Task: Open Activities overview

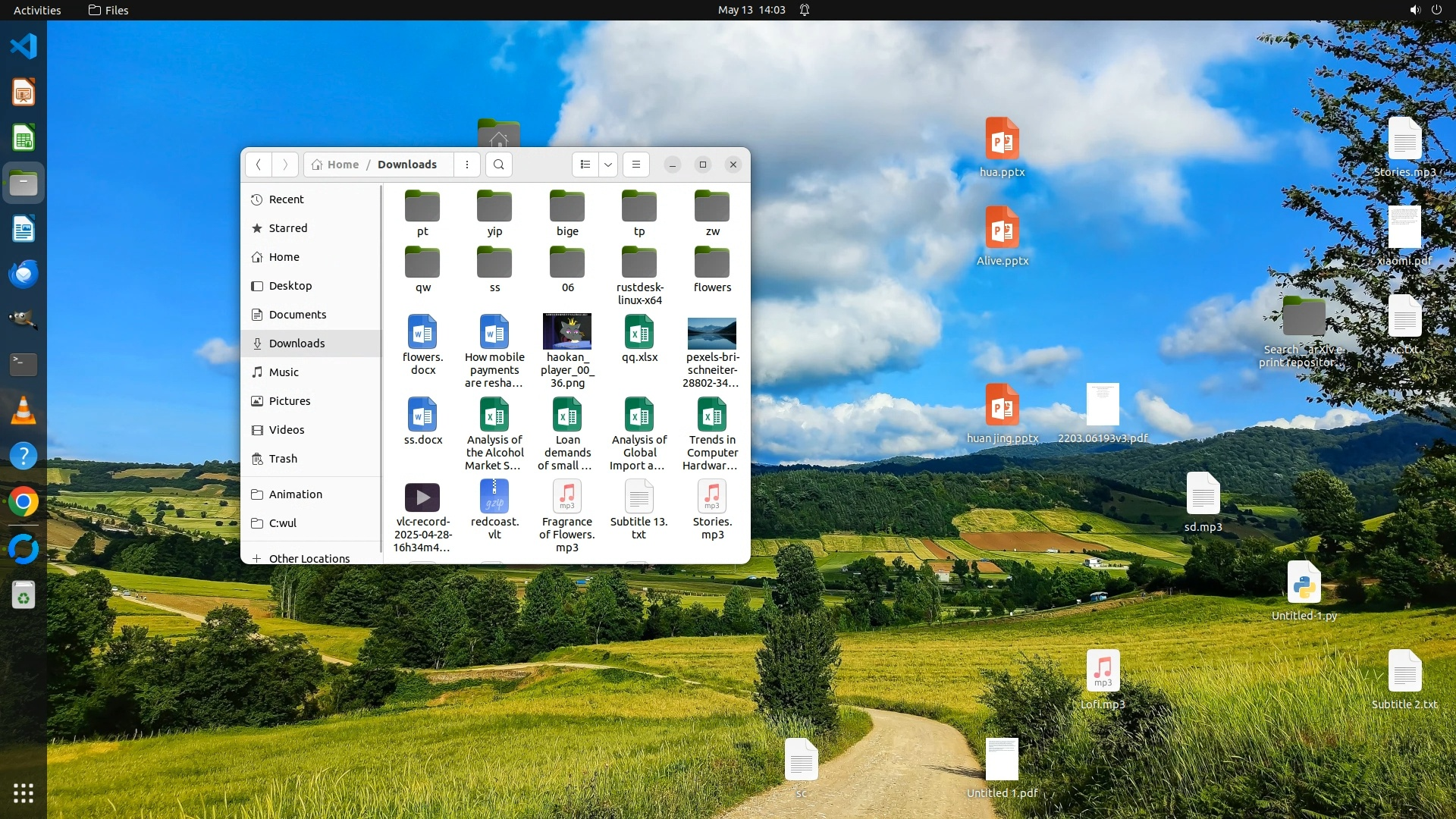Action: click(x=37, y=10)
